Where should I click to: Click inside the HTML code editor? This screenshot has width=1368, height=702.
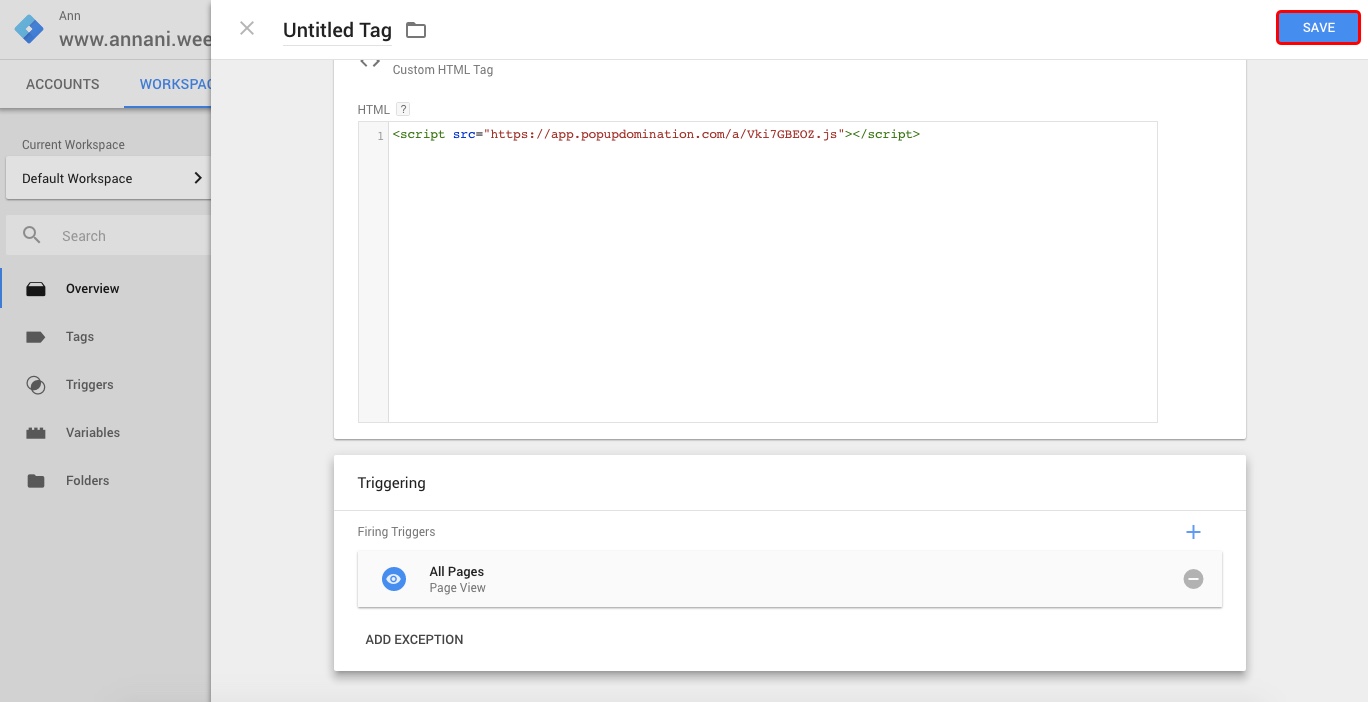[x=772, y=272]
